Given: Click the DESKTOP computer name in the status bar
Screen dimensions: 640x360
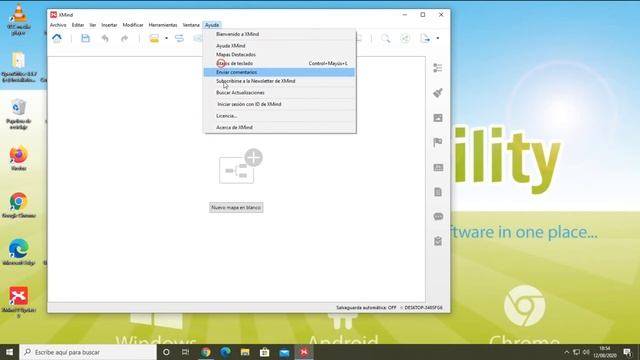Looking at the screenshot, I should coord(423,308).
